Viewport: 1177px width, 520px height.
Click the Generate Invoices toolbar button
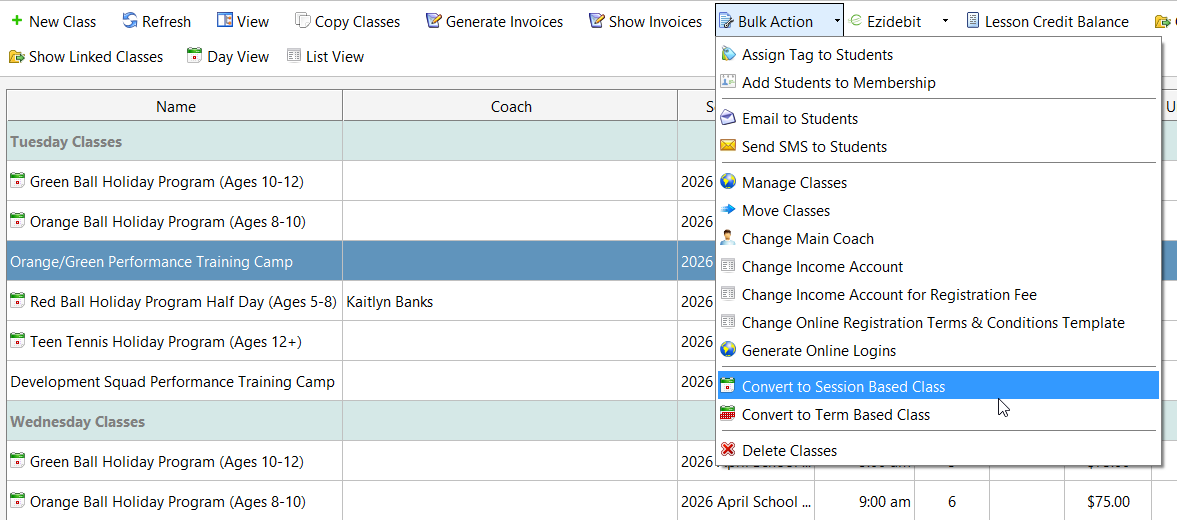(494, 21)
